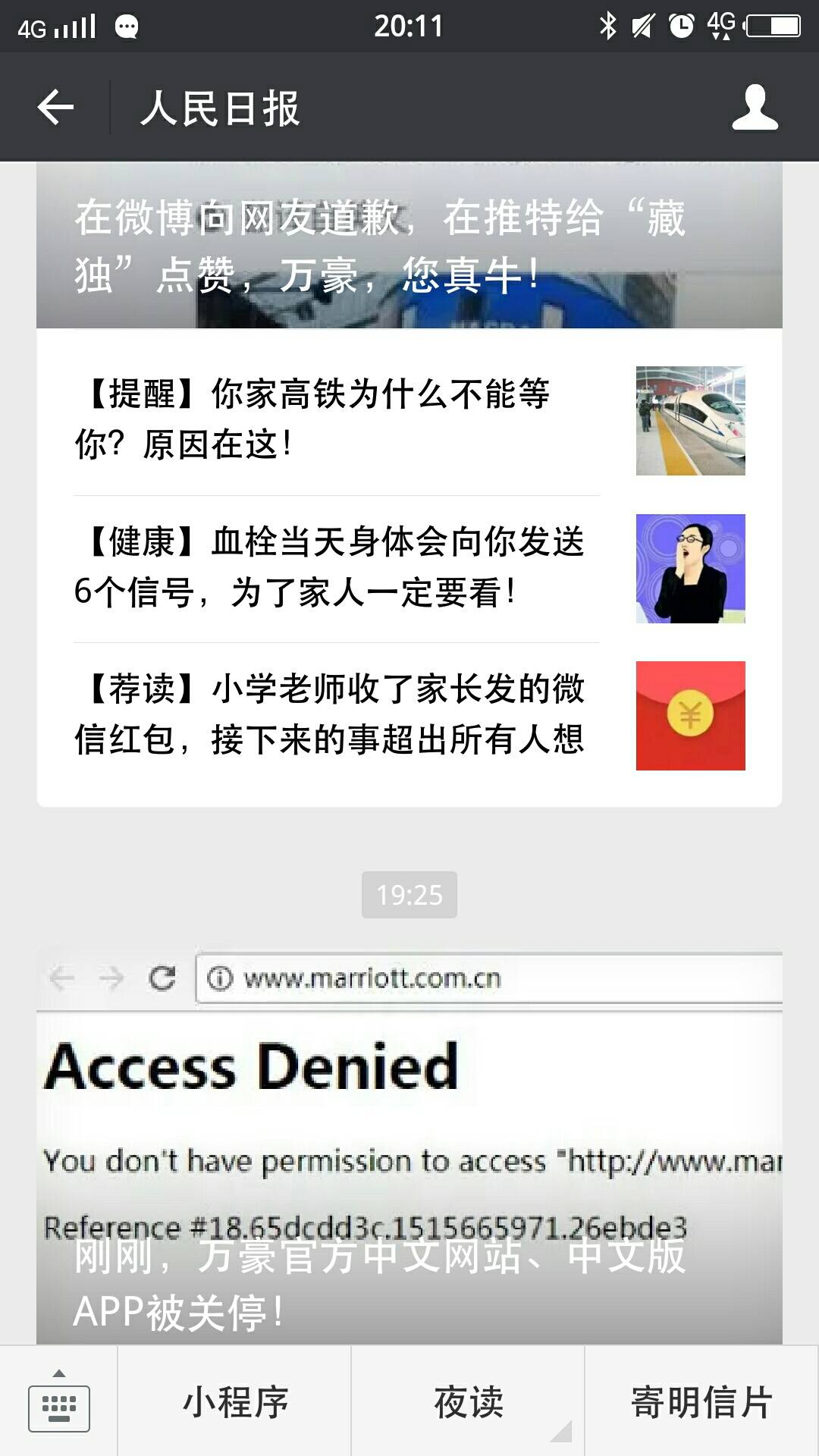The image size is (819, 1456).
Task: Tap the Bluetooth status icon
Action: coord(607,26)
